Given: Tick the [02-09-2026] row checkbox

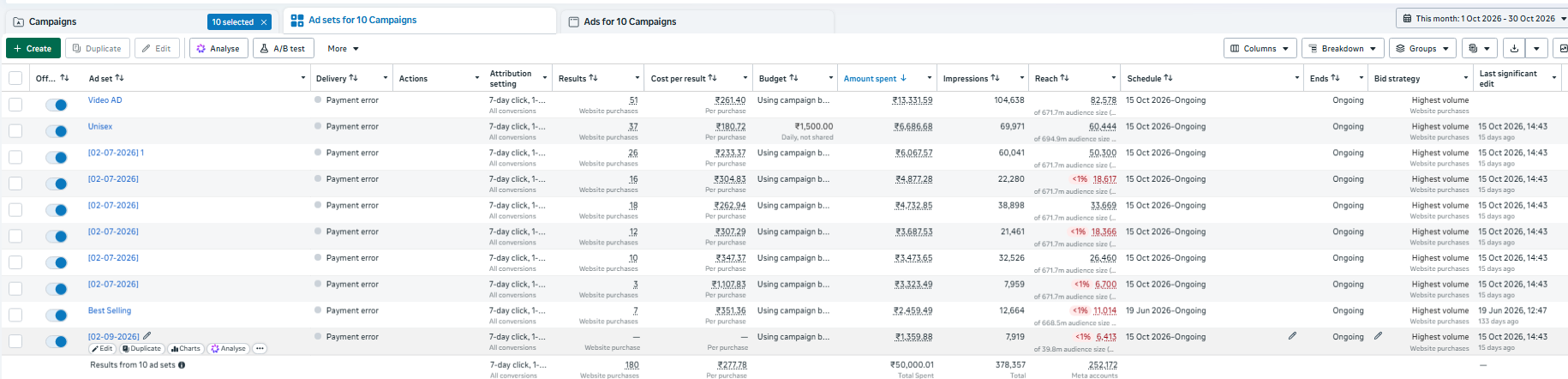Looking at the screenshot, I should 15,341.
